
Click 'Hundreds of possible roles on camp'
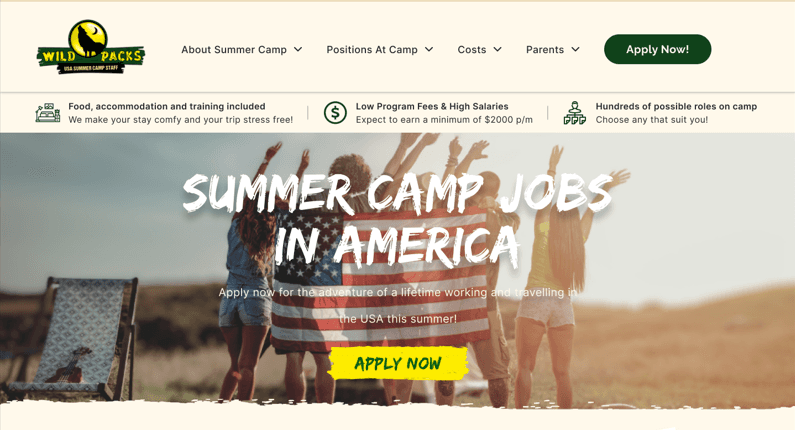pos(676,106)
